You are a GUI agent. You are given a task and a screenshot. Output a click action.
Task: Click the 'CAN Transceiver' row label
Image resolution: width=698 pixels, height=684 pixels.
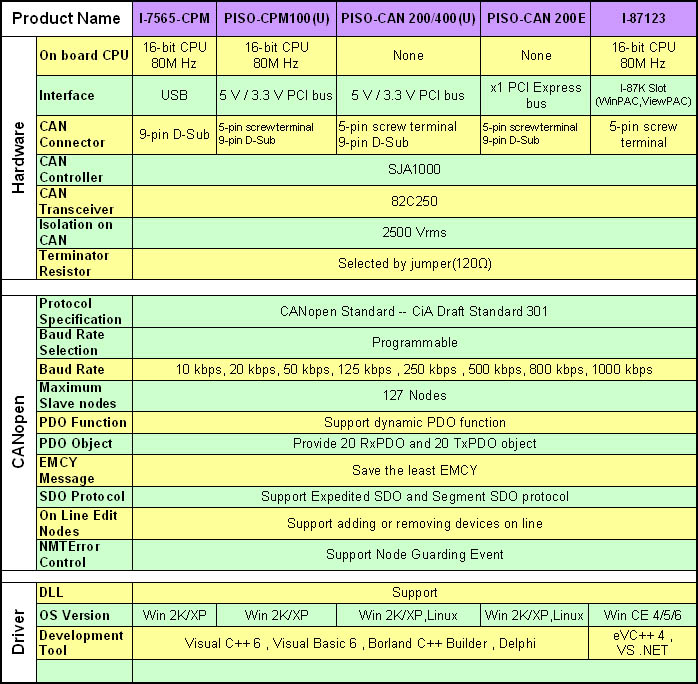pyautogui.click(x=84, y=201)
